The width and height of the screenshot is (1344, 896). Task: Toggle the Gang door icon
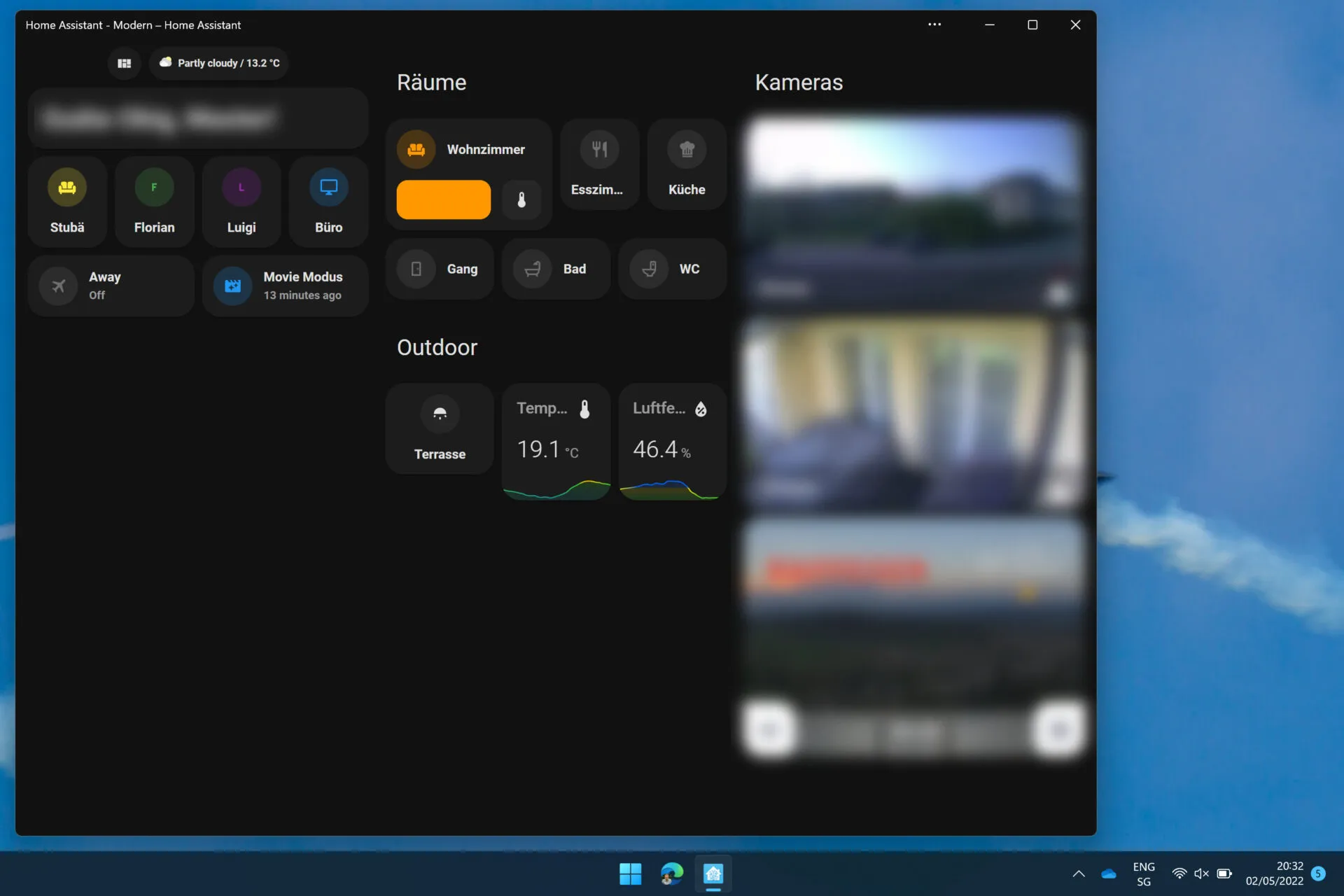[x=416, y=269]
